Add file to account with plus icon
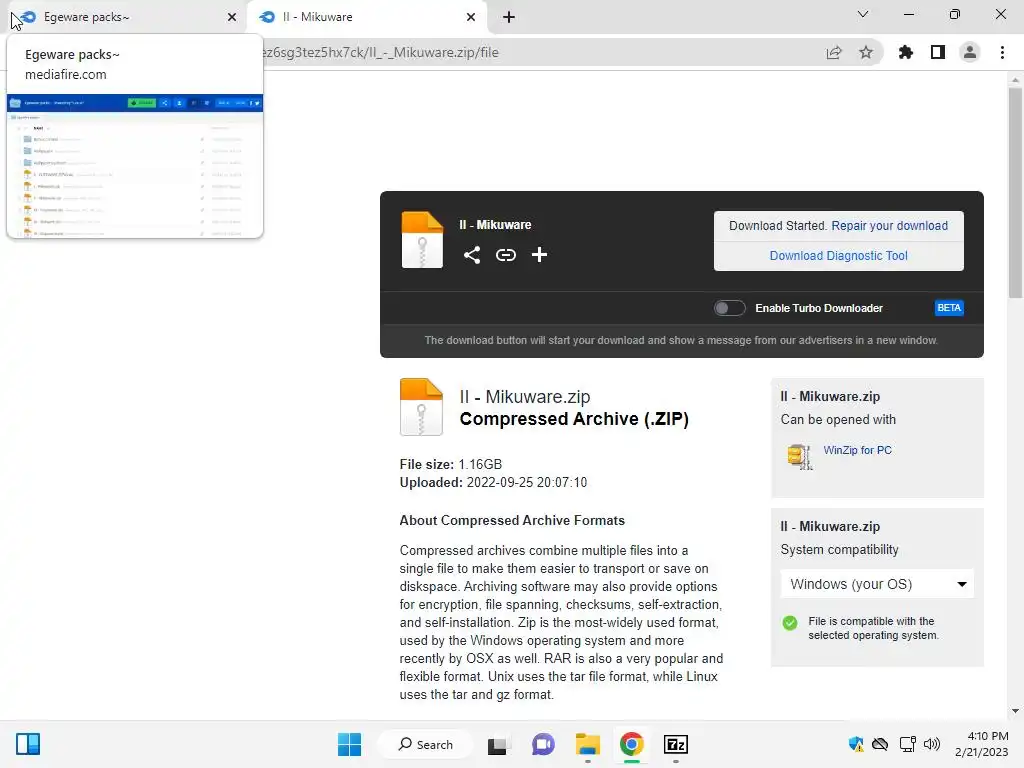1024x768 pixels. (539, 255)
